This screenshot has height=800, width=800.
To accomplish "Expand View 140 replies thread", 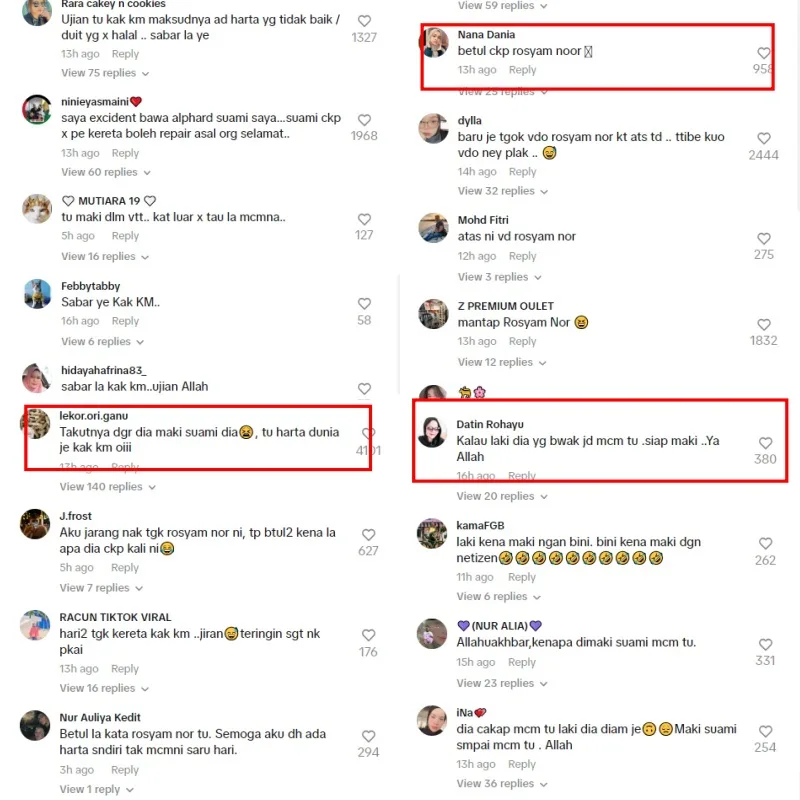I will click(108, 487).
